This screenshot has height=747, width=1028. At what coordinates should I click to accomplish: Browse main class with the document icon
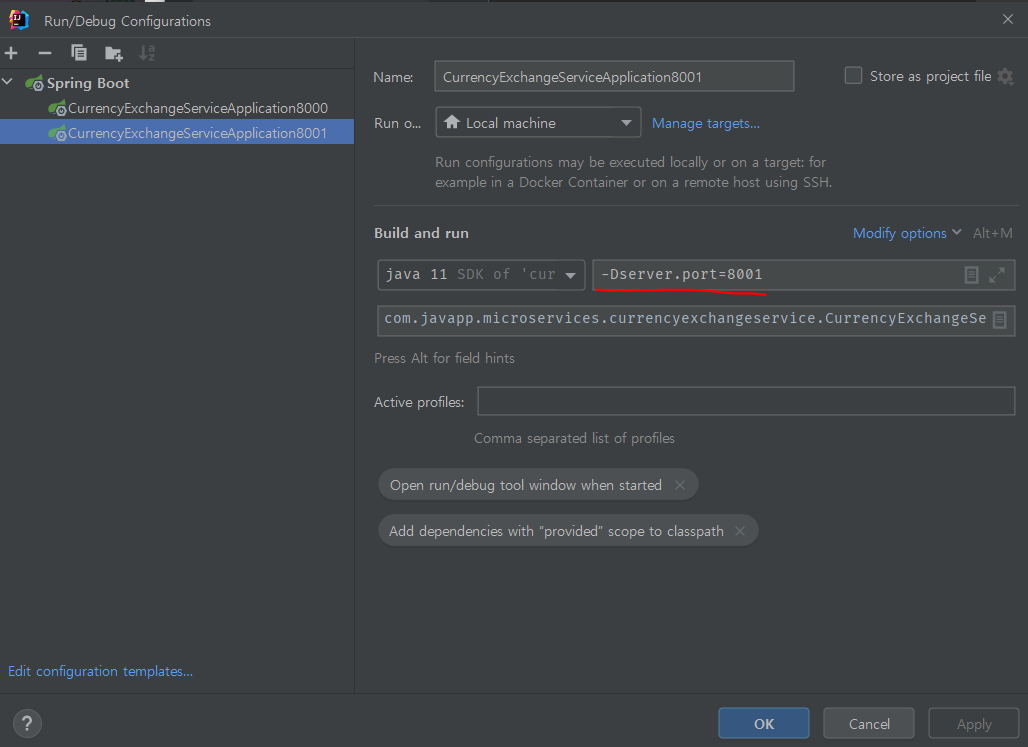(999, 319)
